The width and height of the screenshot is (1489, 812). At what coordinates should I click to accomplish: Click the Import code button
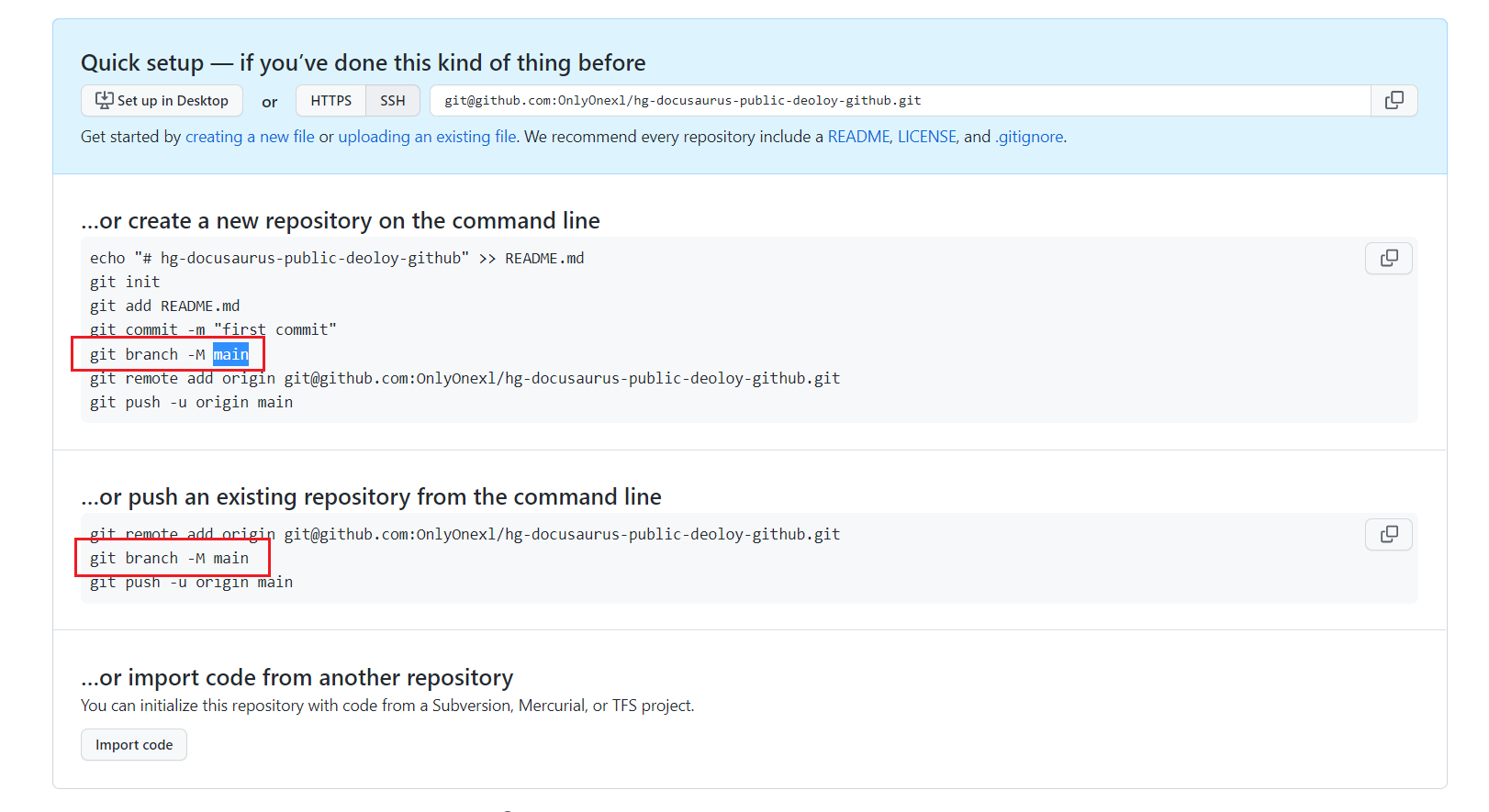pos(134,745)
